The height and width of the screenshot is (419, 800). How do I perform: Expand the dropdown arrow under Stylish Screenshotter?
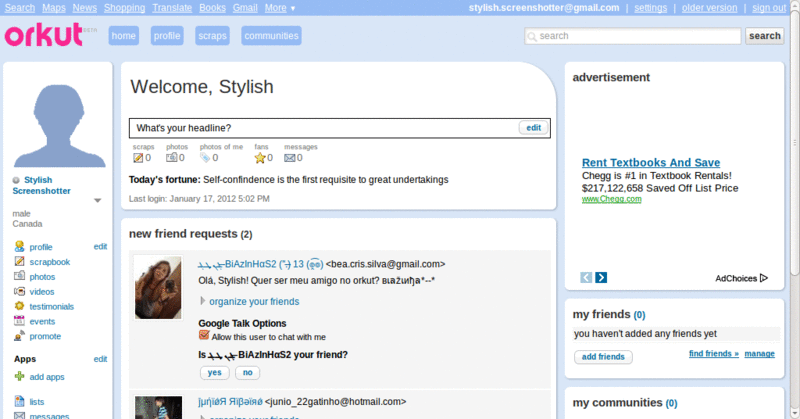[x=97, y=201]
